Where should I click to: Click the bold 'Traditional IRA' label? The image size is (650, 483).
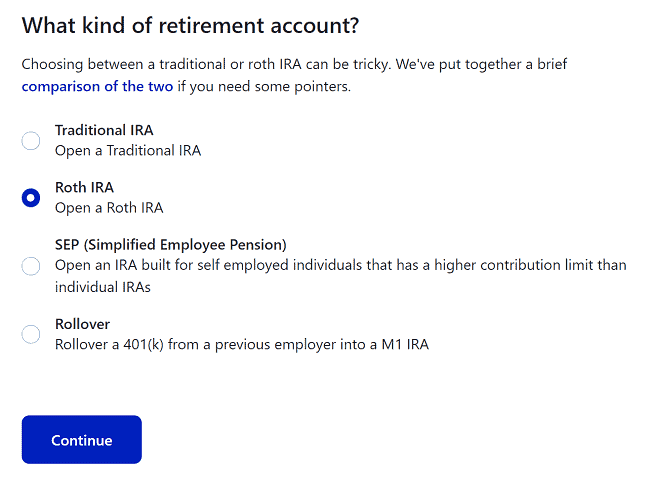104,130
